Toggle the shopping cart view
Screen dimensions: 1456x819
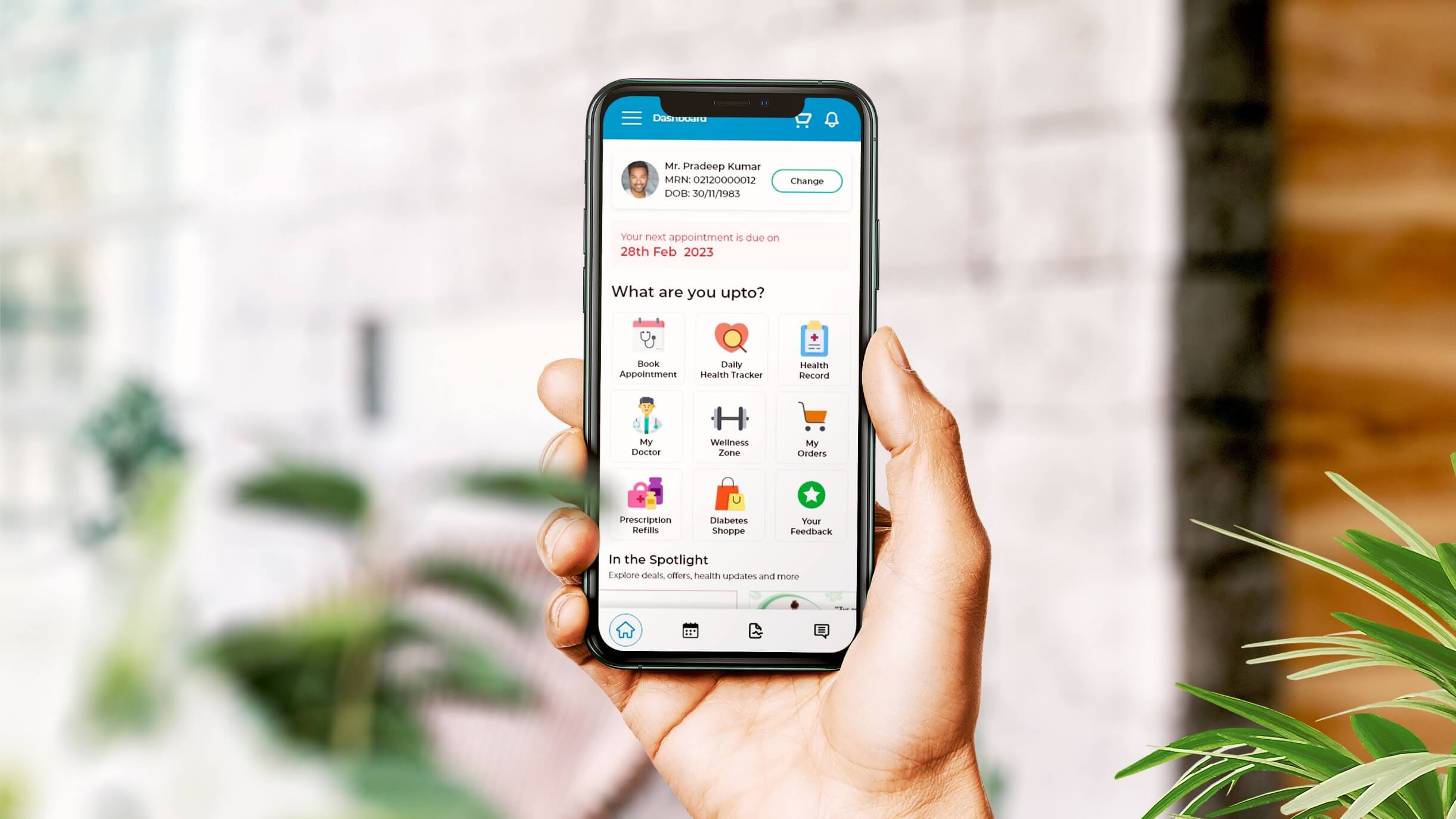(x=801, y=119)
